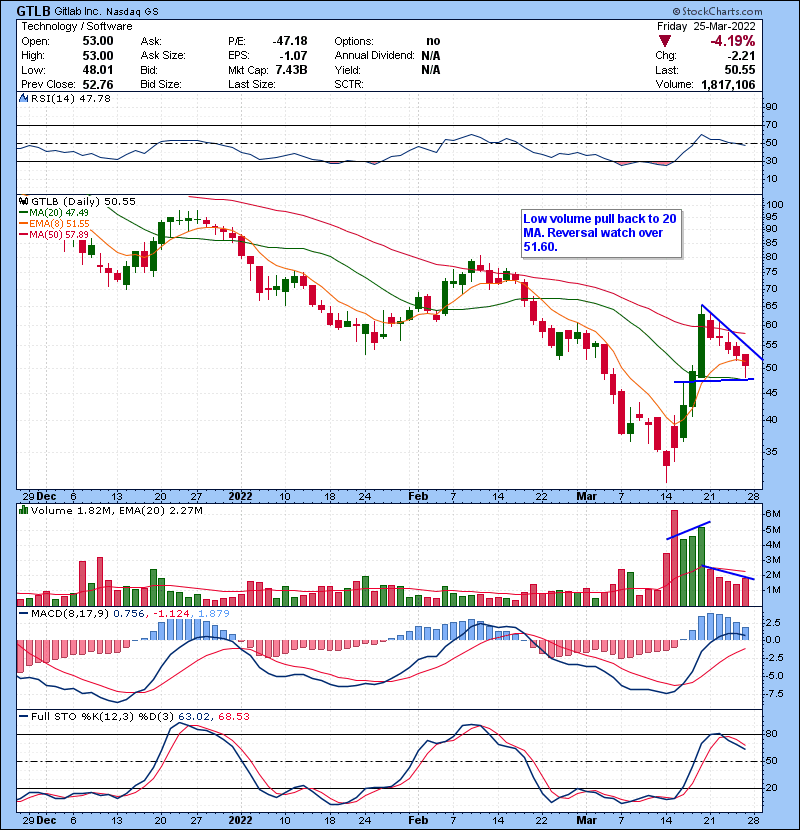
Task: Click the 'RSI(14) 47.78' indicator label
Action: [x=71, y=98]
